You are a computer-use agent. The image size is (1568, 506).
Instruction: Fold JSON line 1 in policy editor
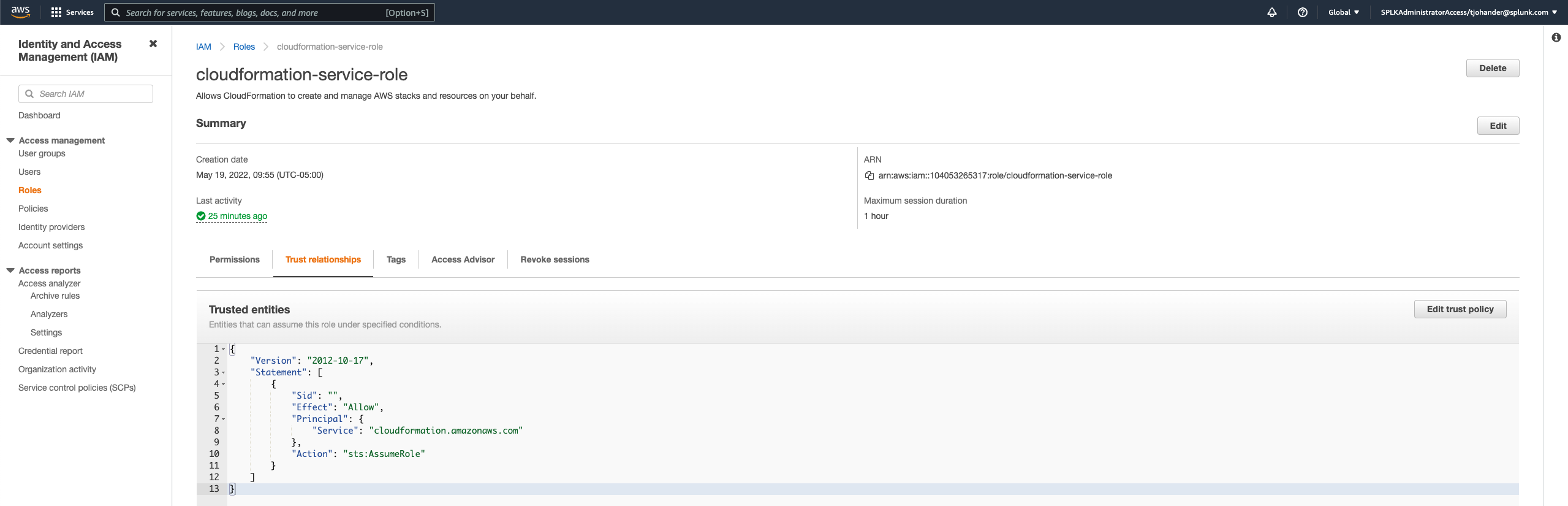click(224, 349)
